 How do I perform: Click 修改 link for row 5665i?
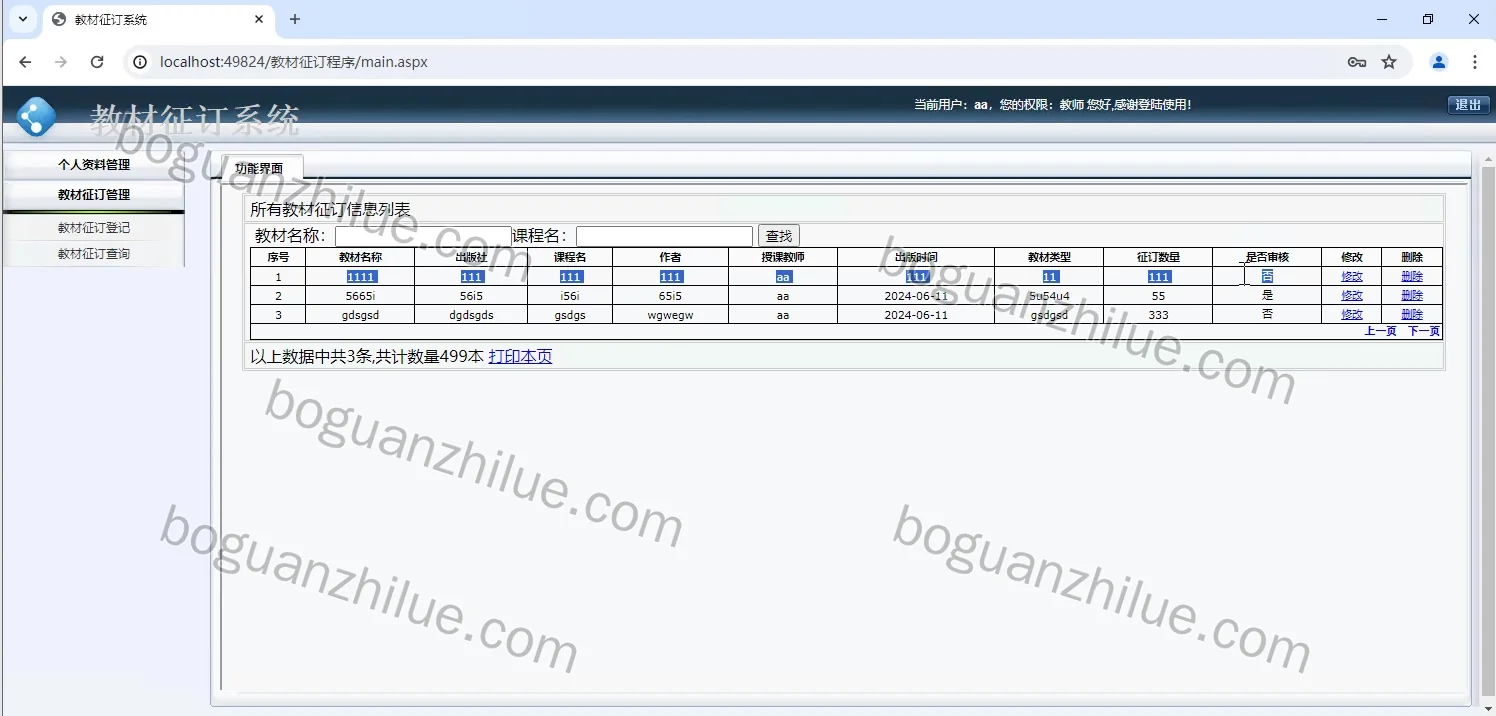pyautogui.click(x=1352, y=296)
